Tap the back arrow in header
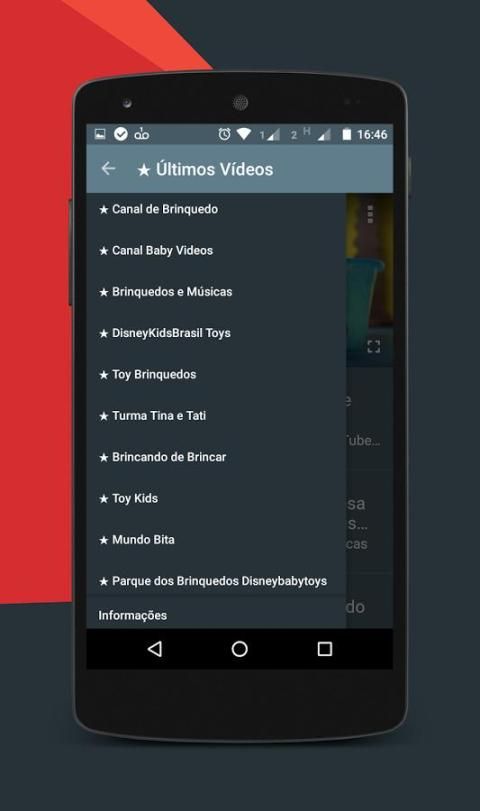This screenshot has height=811, width=480. tap(108, 168)
